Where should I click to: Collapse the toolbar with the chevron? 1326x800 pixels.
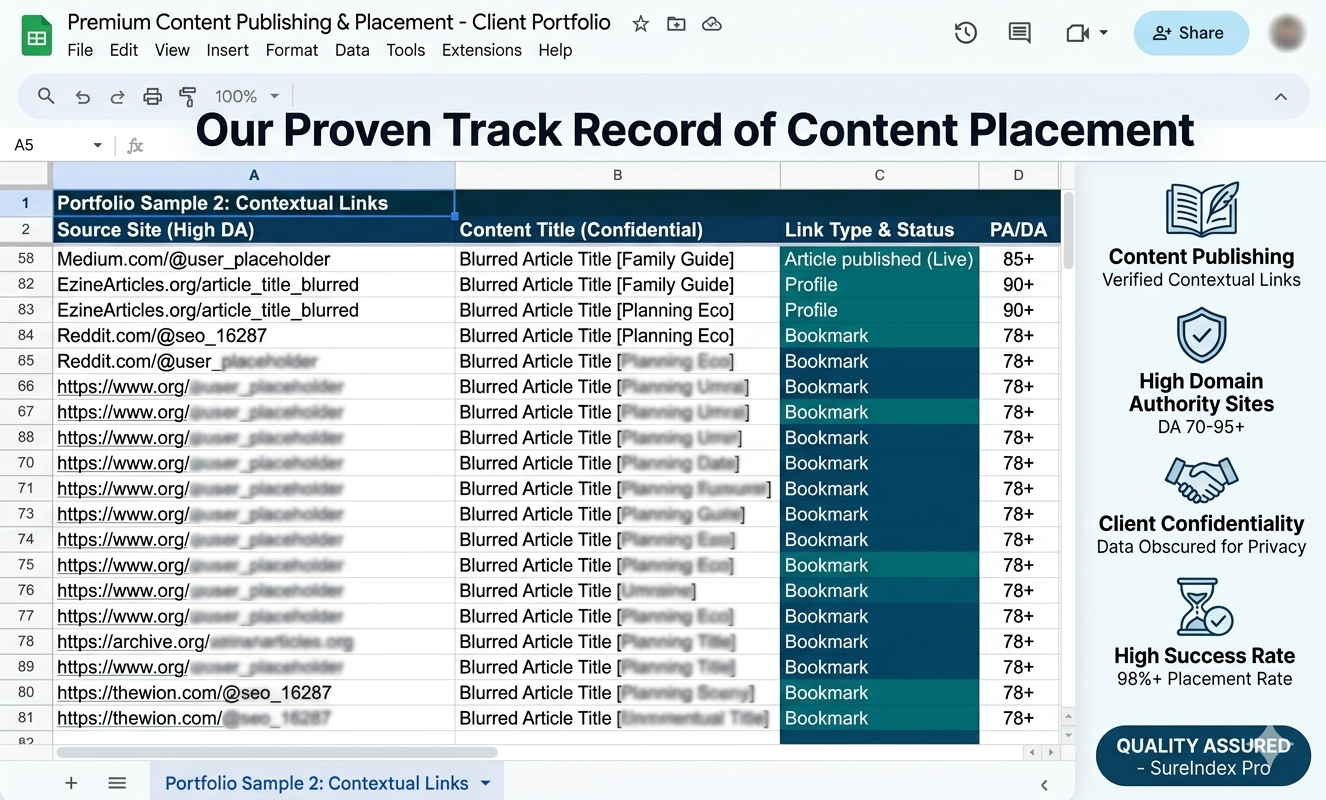click(x=1281, y=96)
